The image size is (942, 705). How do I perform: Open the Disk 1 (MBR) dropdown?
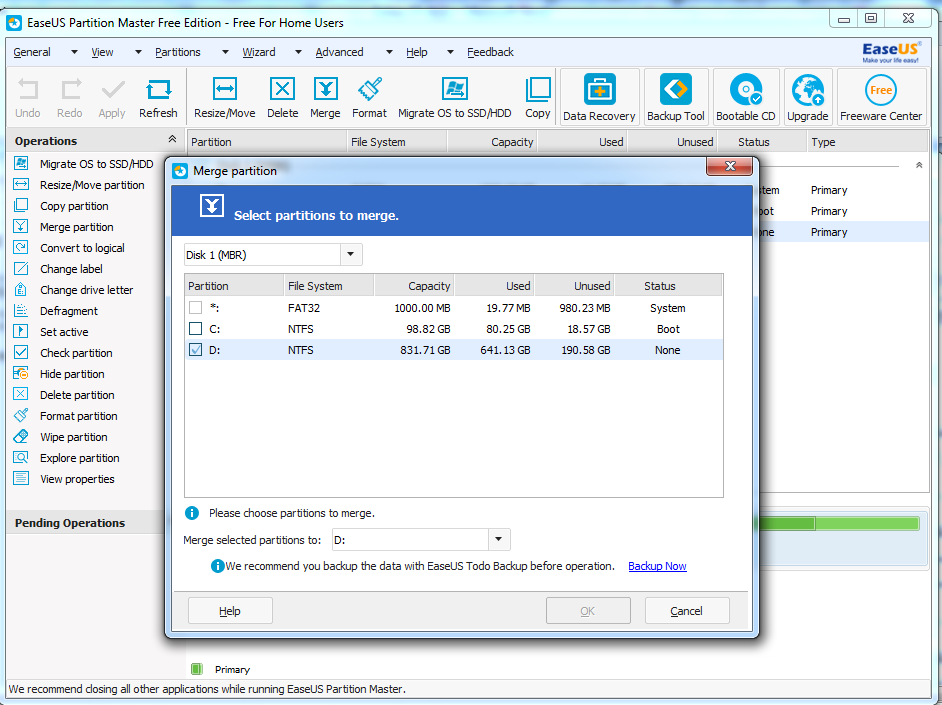tap(351, 255)
